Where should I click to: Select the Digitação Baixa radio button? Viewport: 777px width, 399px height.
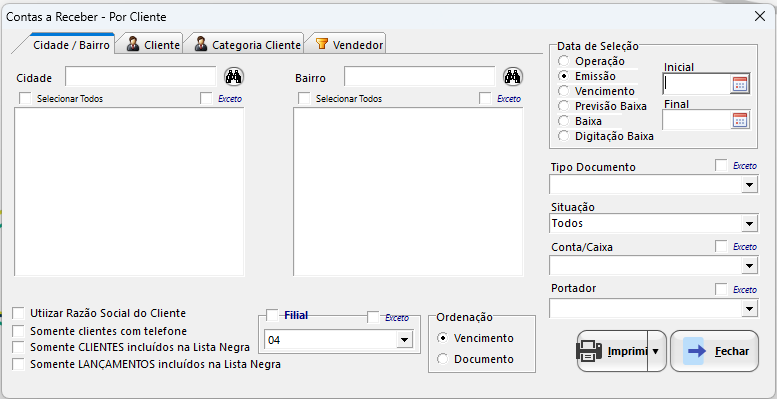(x=563, y=136)
